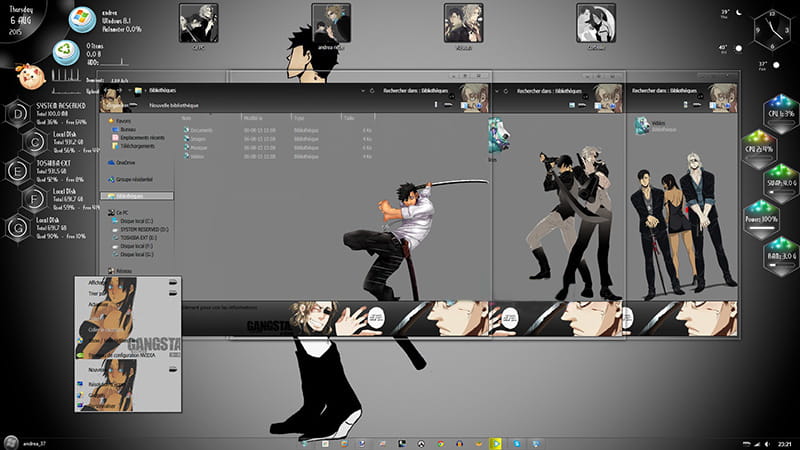Open the black-and-white artwork desktop shortcut
800x450 pixels.
tap(596, 22)
